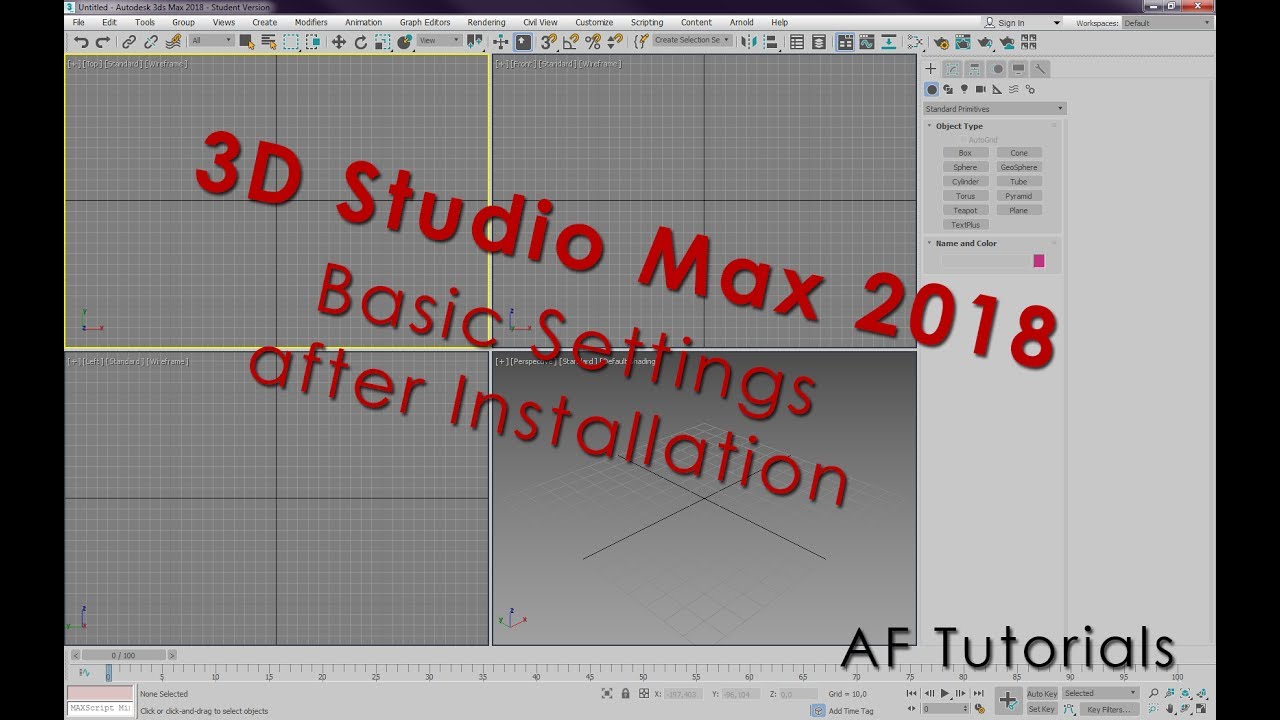Open Select by Name list icon

[x=268, y=42]
